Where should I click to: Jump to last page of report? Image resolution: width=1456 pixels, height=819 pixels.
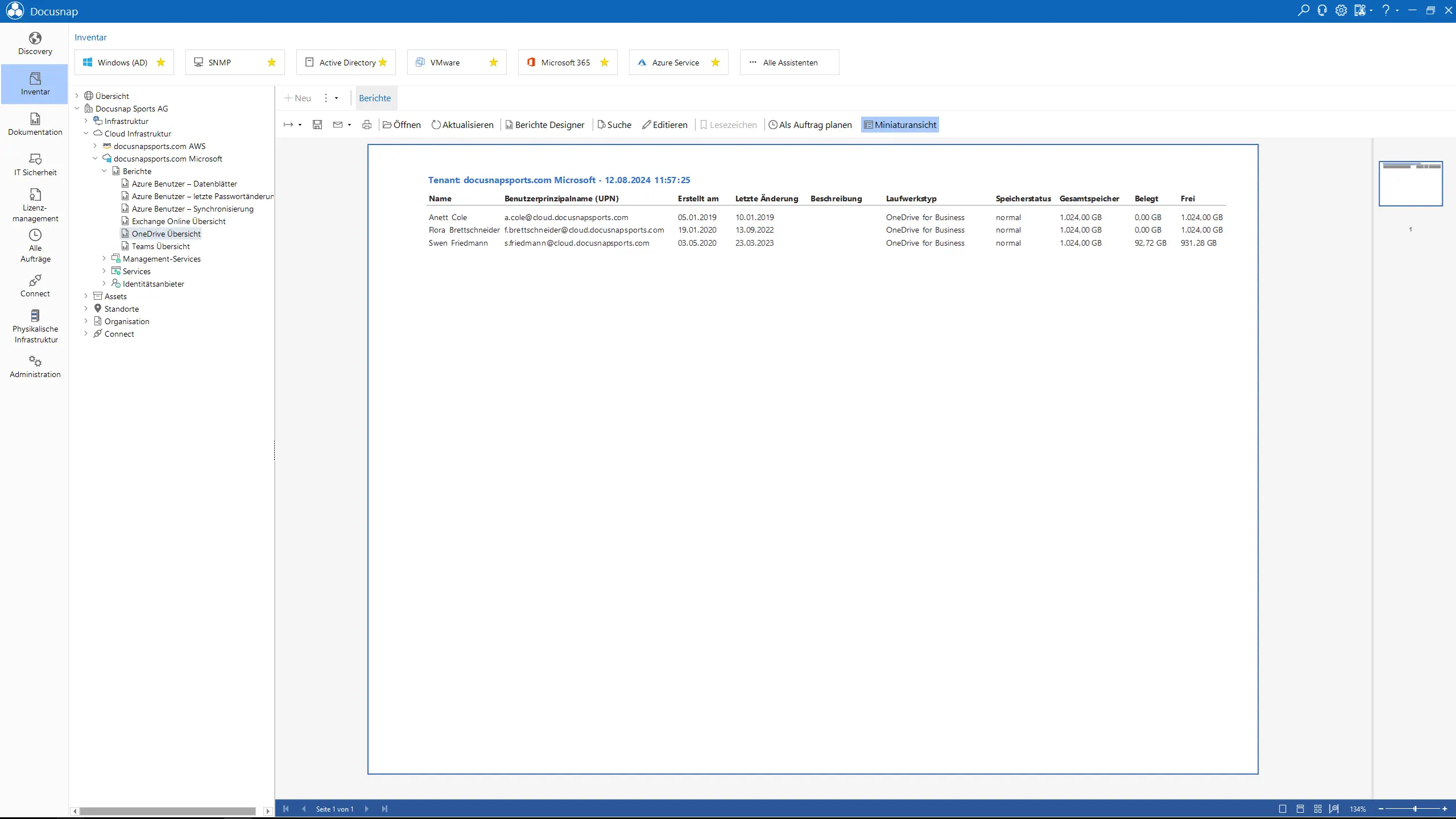click(385, 809)
